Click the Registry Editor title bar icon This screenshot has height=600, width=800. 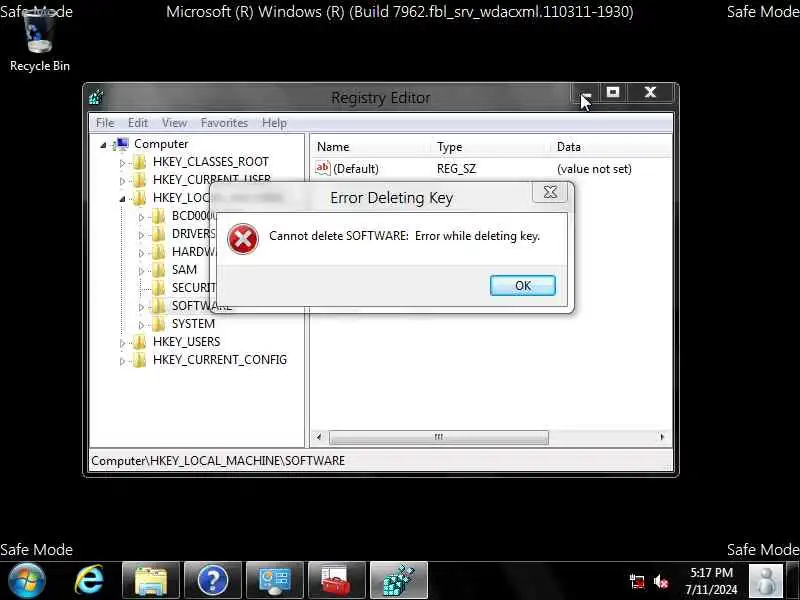pyautogui.click(x=96, y=96)
